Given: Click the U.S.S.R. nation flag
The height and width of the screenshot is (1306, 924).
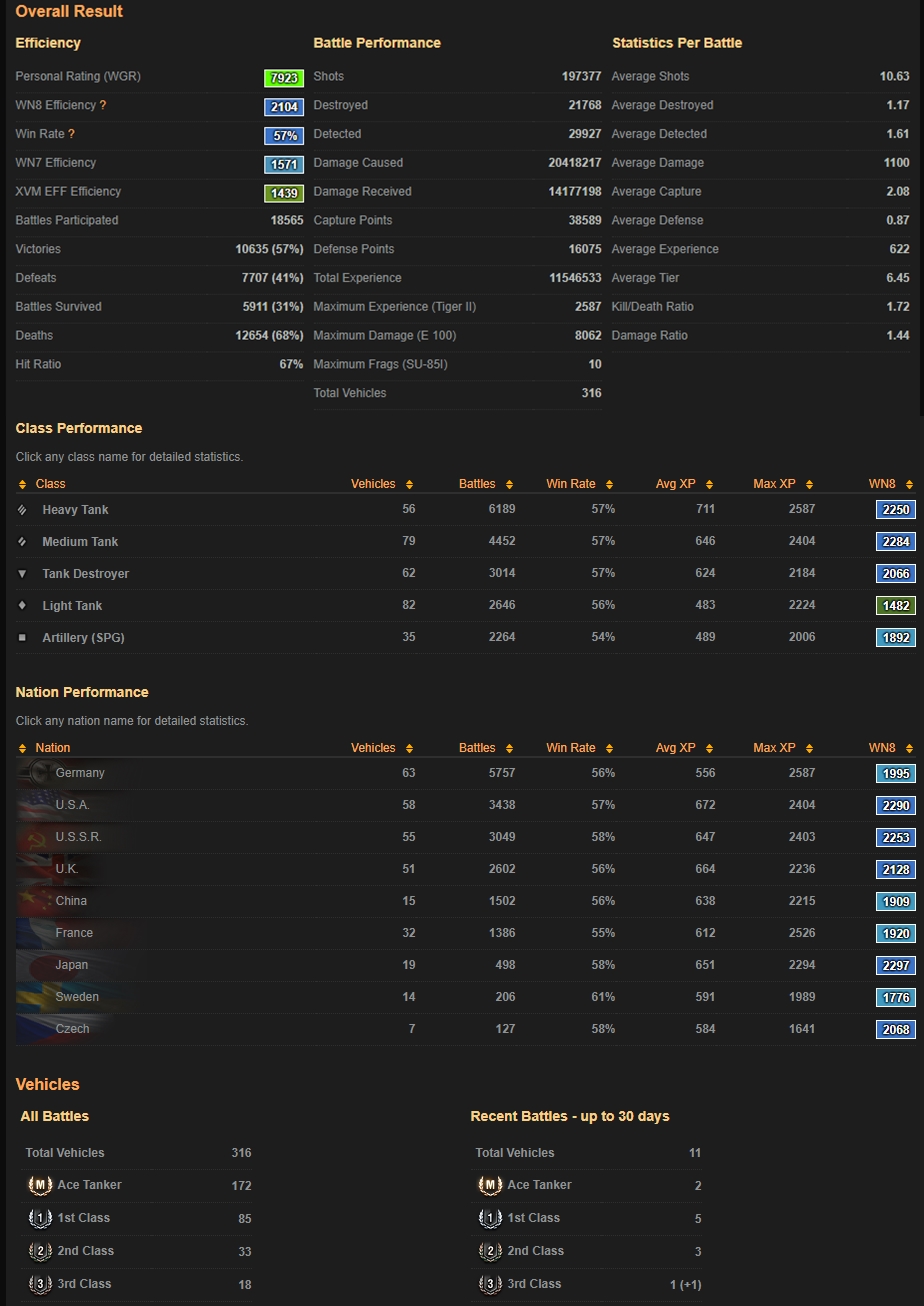Looking at the screenshot, I should coord(34,837).
